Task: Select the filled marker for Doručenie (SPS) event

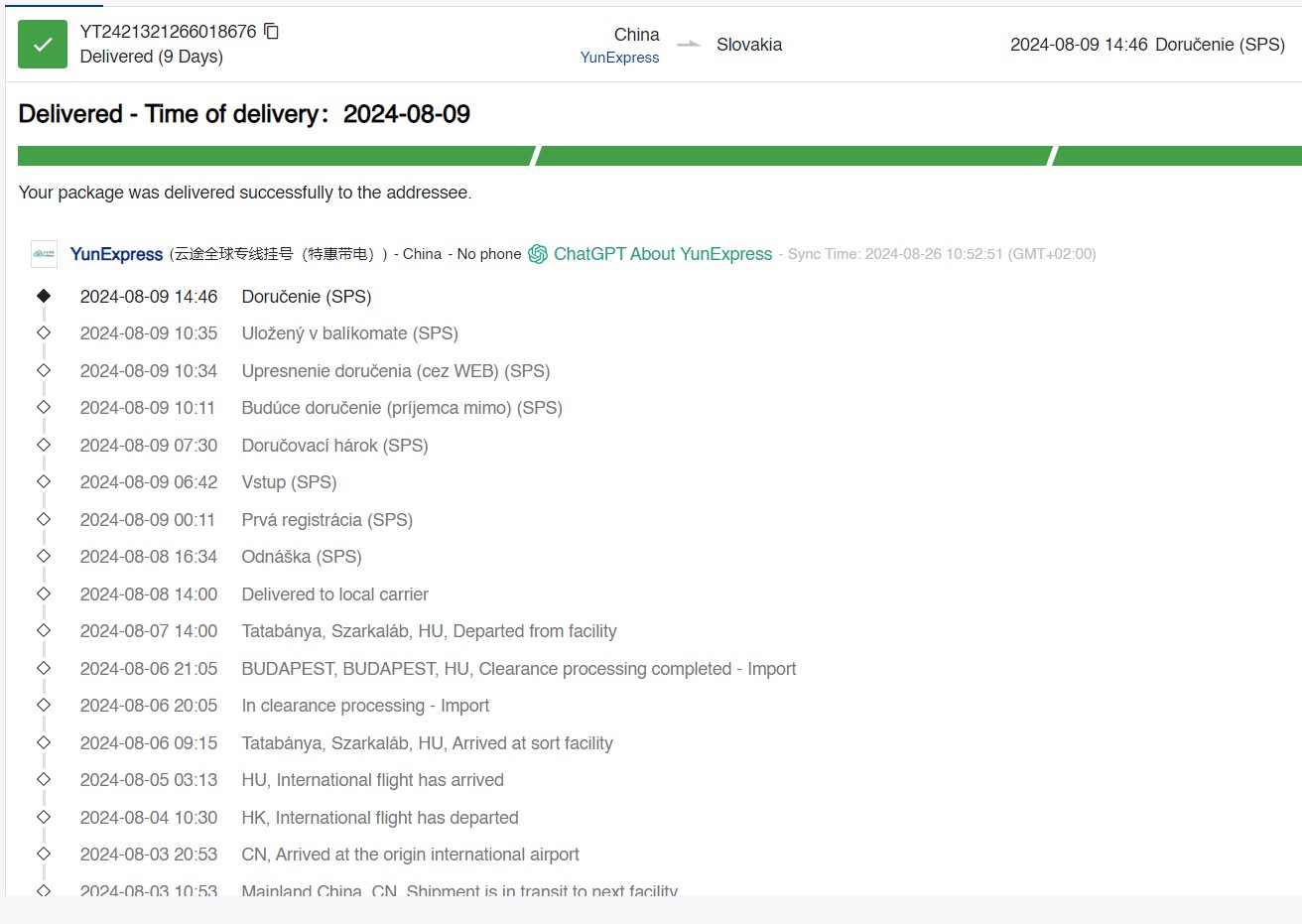Action: coord(44,296)
